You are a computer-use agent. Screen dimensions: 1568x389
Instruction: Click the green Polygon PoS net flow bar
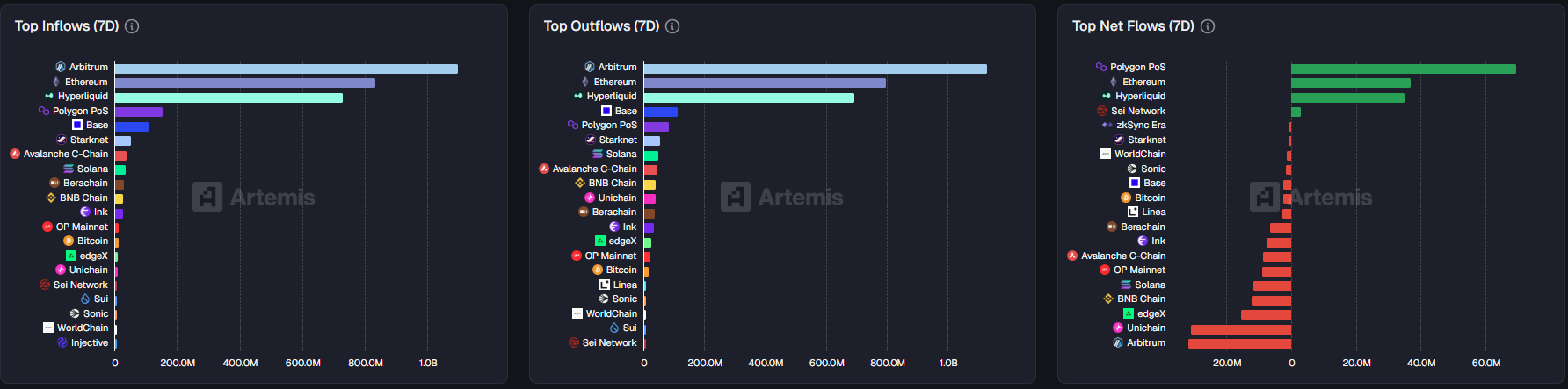coord(1403,68)
